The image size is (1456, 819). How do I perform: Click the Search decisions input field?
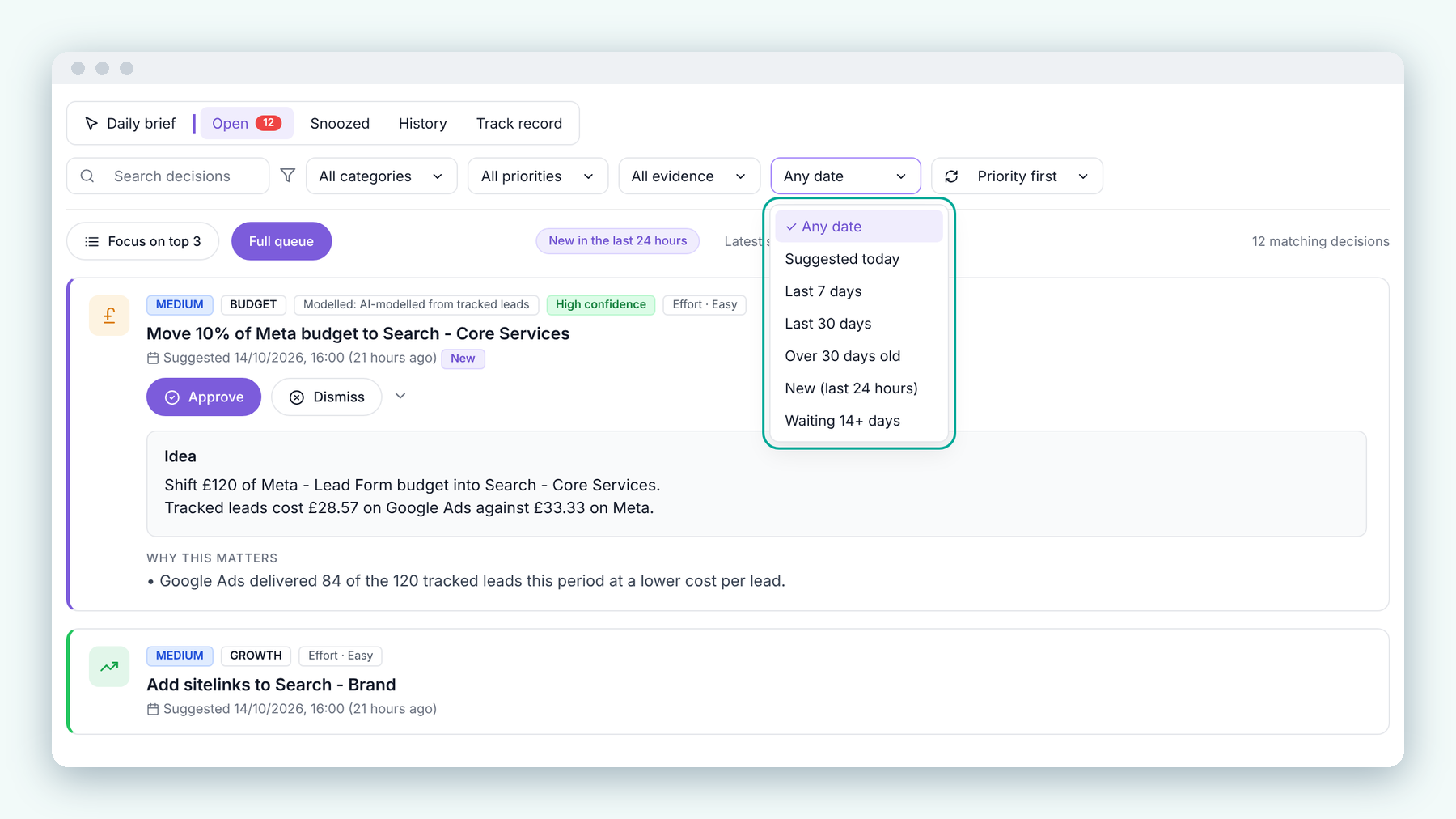168,176
